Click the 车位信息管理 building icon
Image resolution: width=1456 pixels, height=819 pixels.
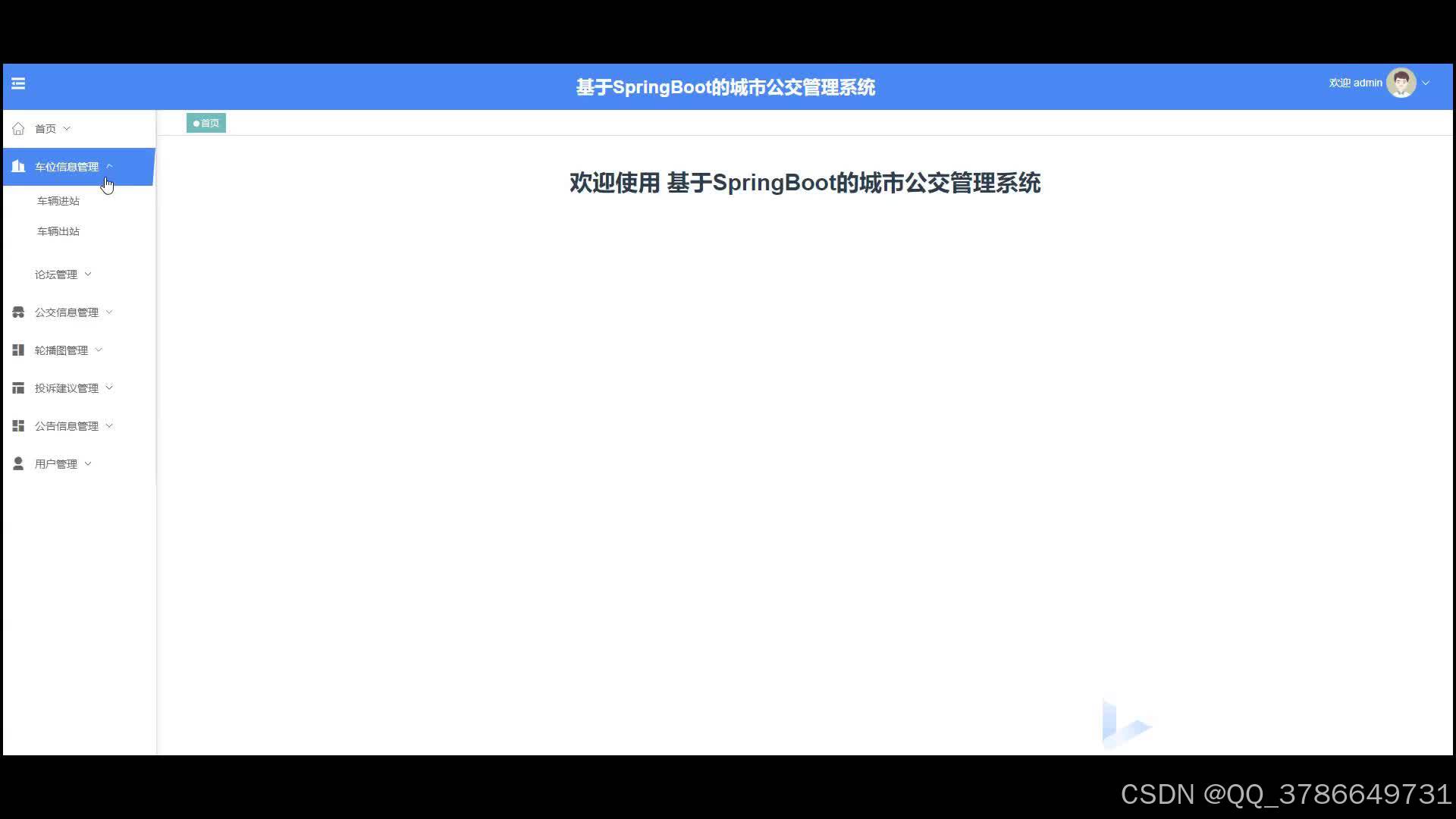18,166
